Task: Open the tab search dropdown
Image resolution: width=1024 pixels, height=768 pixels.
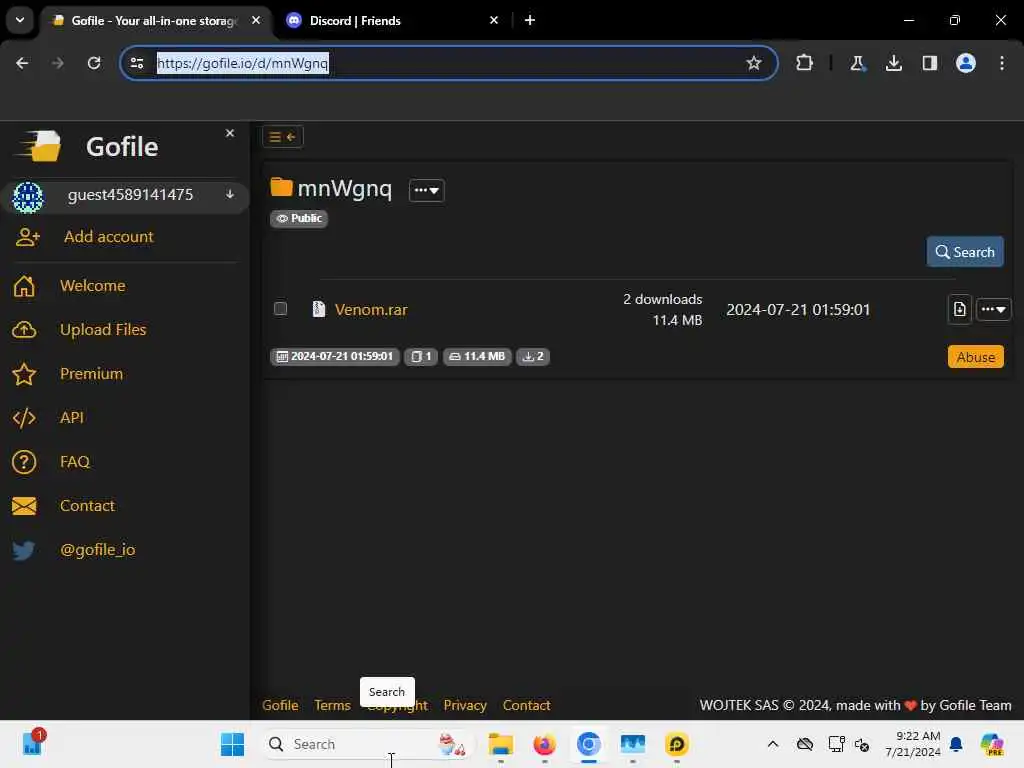Action: [20, 20]
